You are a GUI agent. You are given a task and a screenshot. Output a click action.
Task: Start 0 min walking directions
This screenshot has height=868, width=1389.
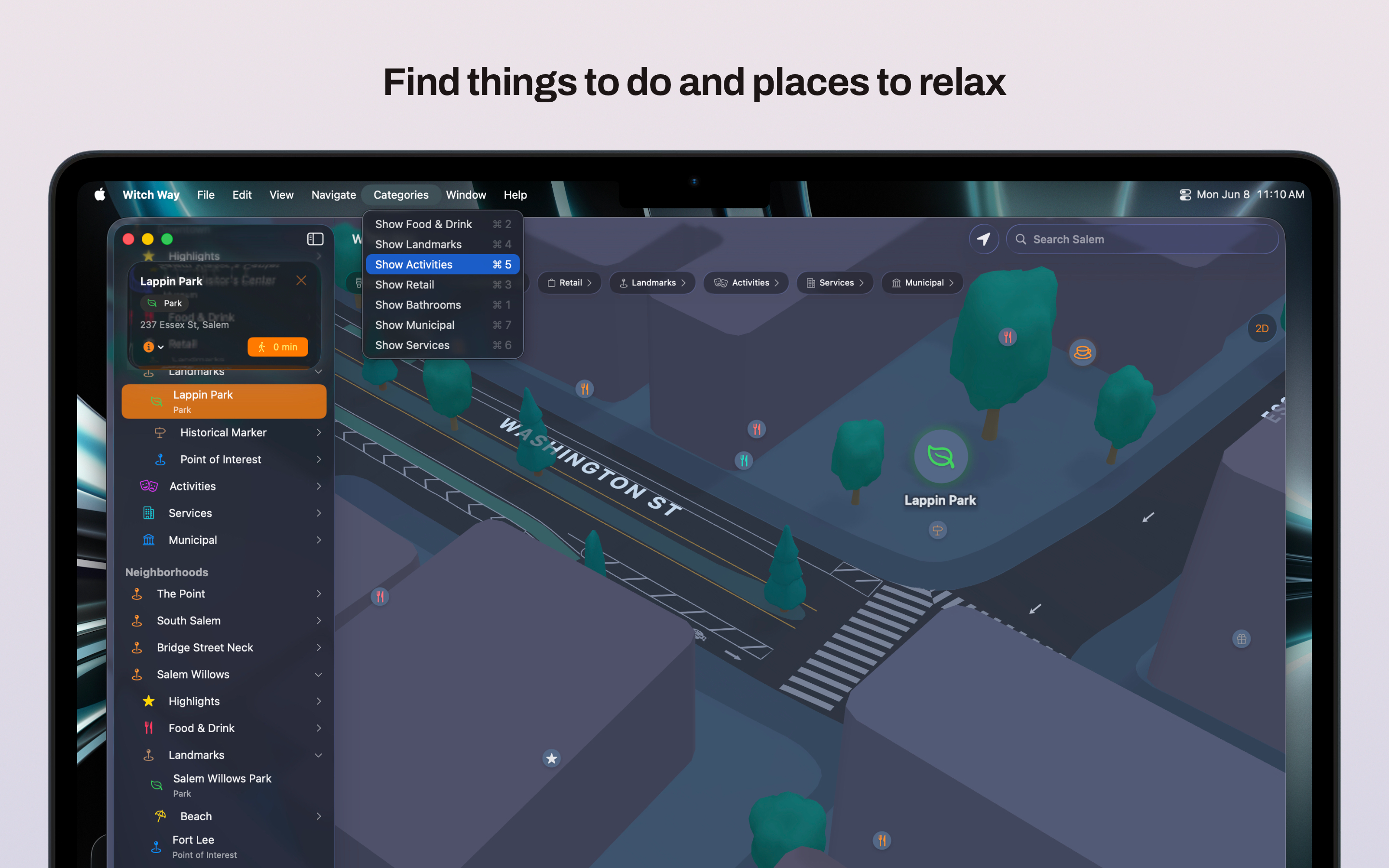click(x=278, y=347)
